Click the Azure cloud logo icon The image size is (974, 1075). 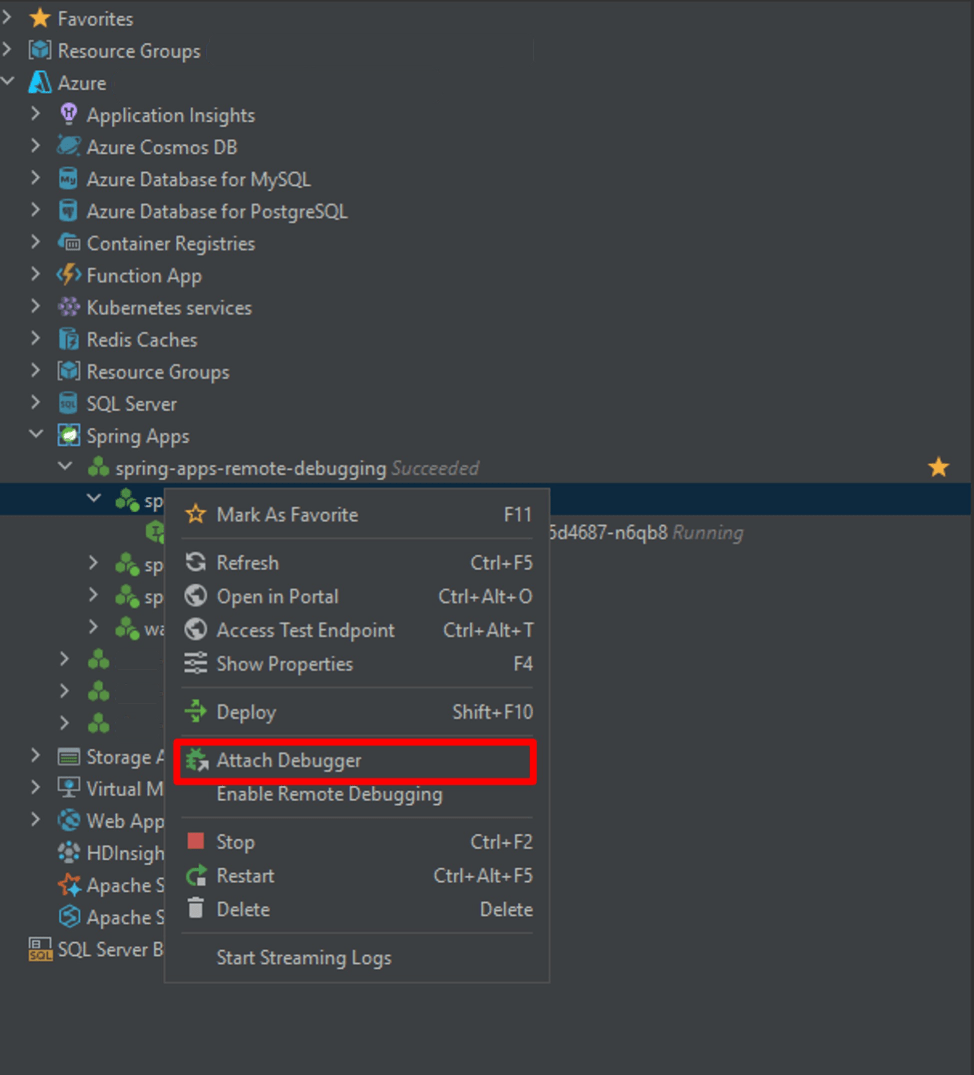point(39,83)
